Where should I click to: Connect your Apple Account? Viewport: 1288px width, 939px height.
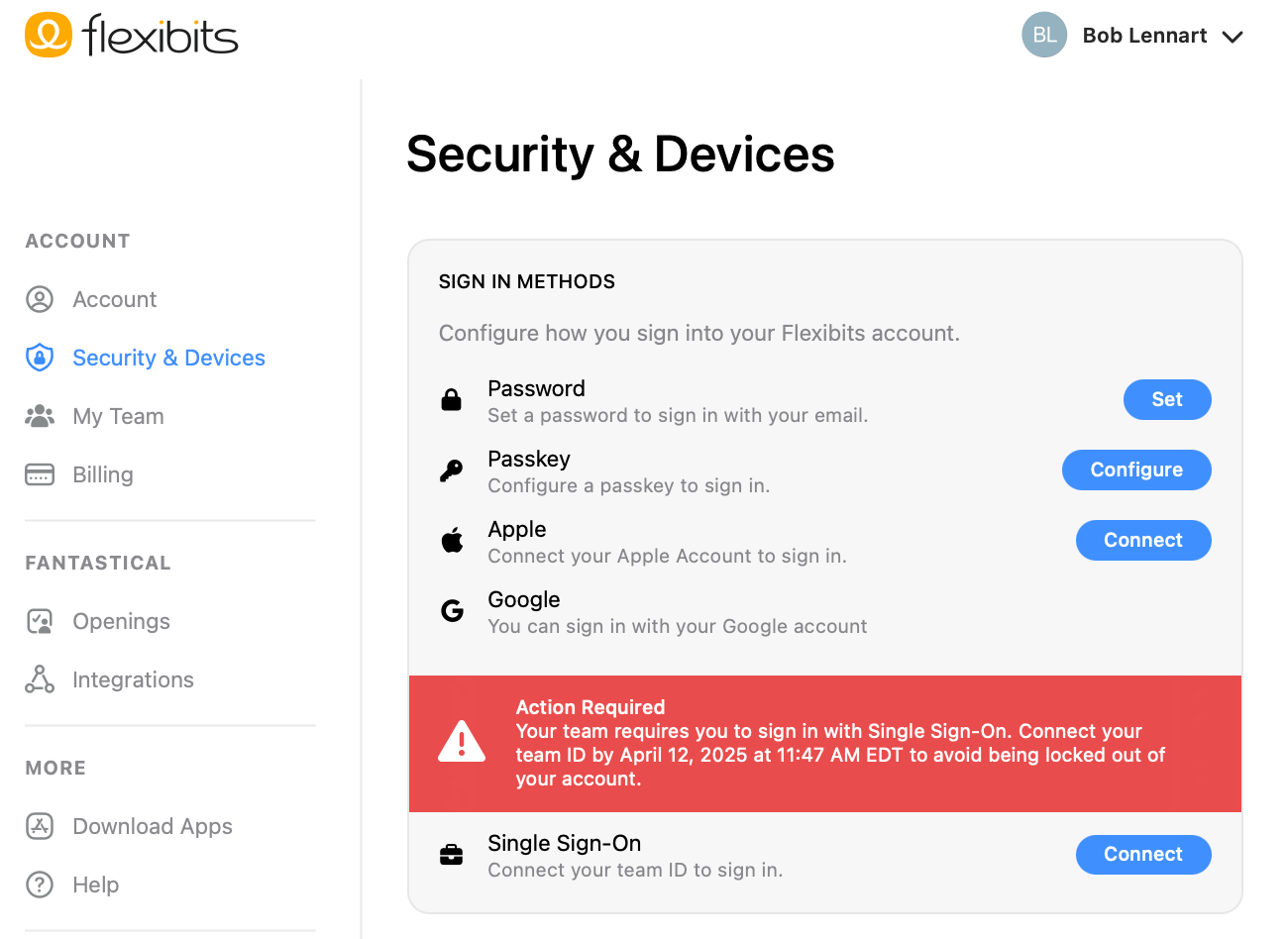pyautogui.click(x=1142, y=540)
